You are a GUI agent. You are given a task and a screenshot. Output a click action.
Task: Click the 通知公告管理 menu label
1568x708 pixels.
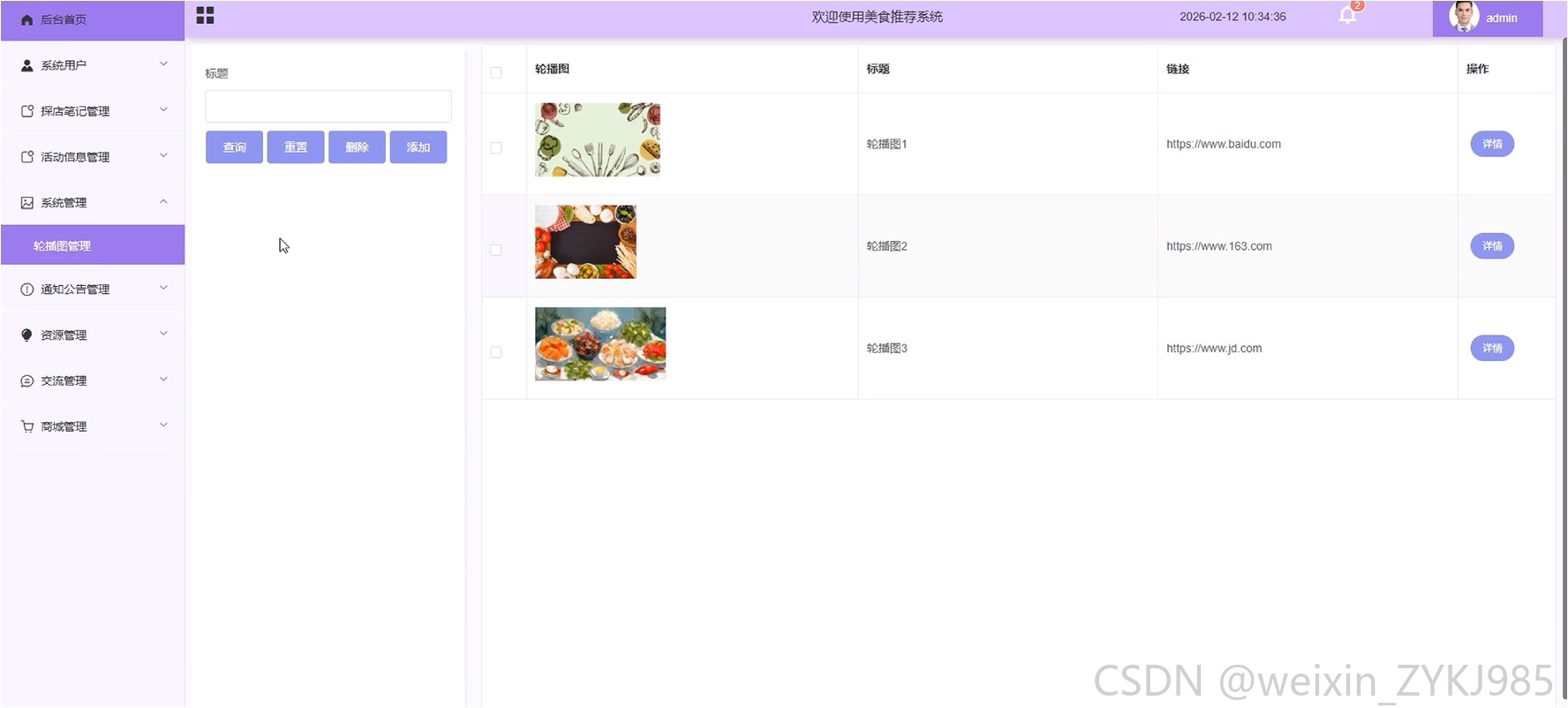point(75,290)
